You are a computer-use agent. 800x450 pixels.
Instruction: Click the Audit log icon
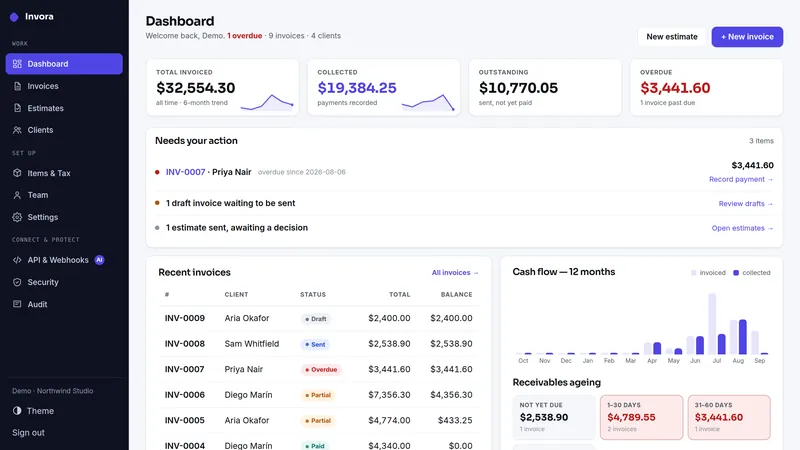[17, 304]
